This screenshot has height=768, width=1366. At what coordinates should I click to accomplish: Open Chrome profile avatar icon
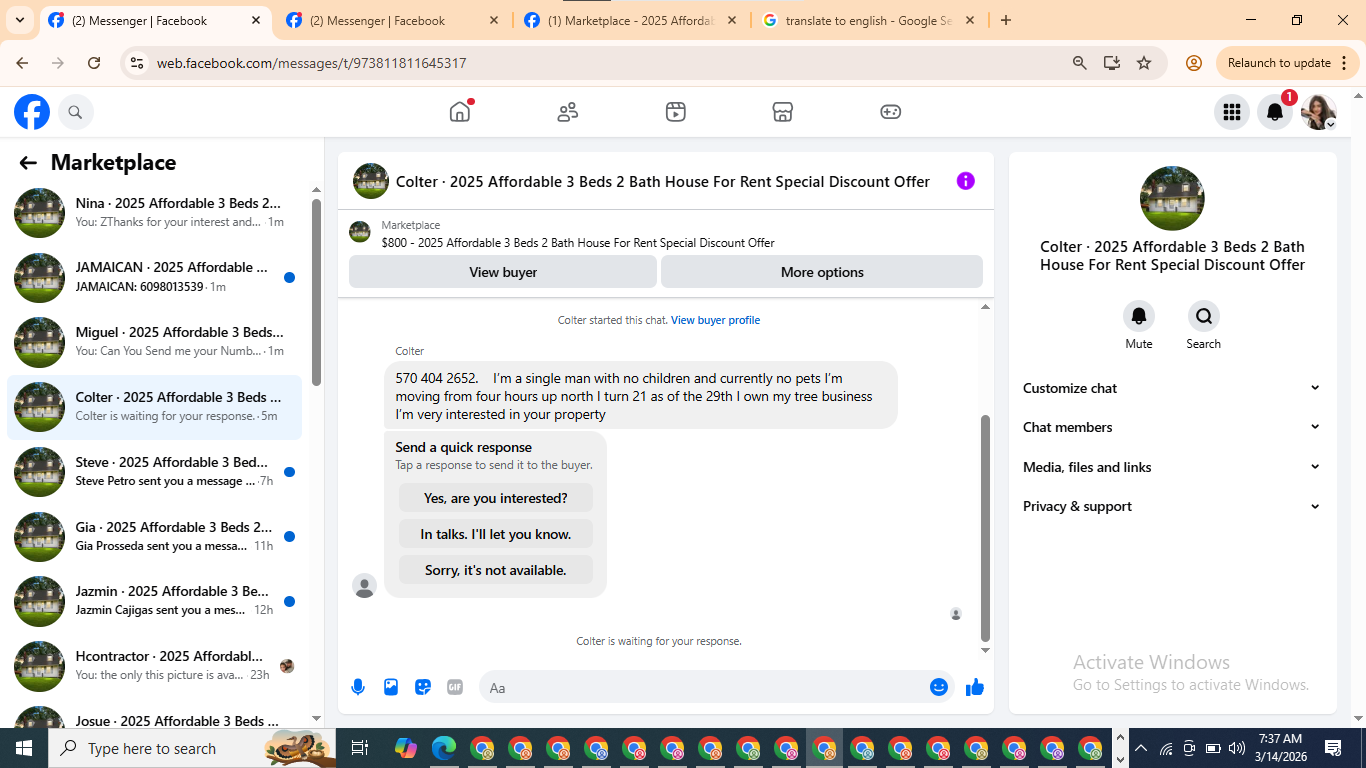[1194, 63]
